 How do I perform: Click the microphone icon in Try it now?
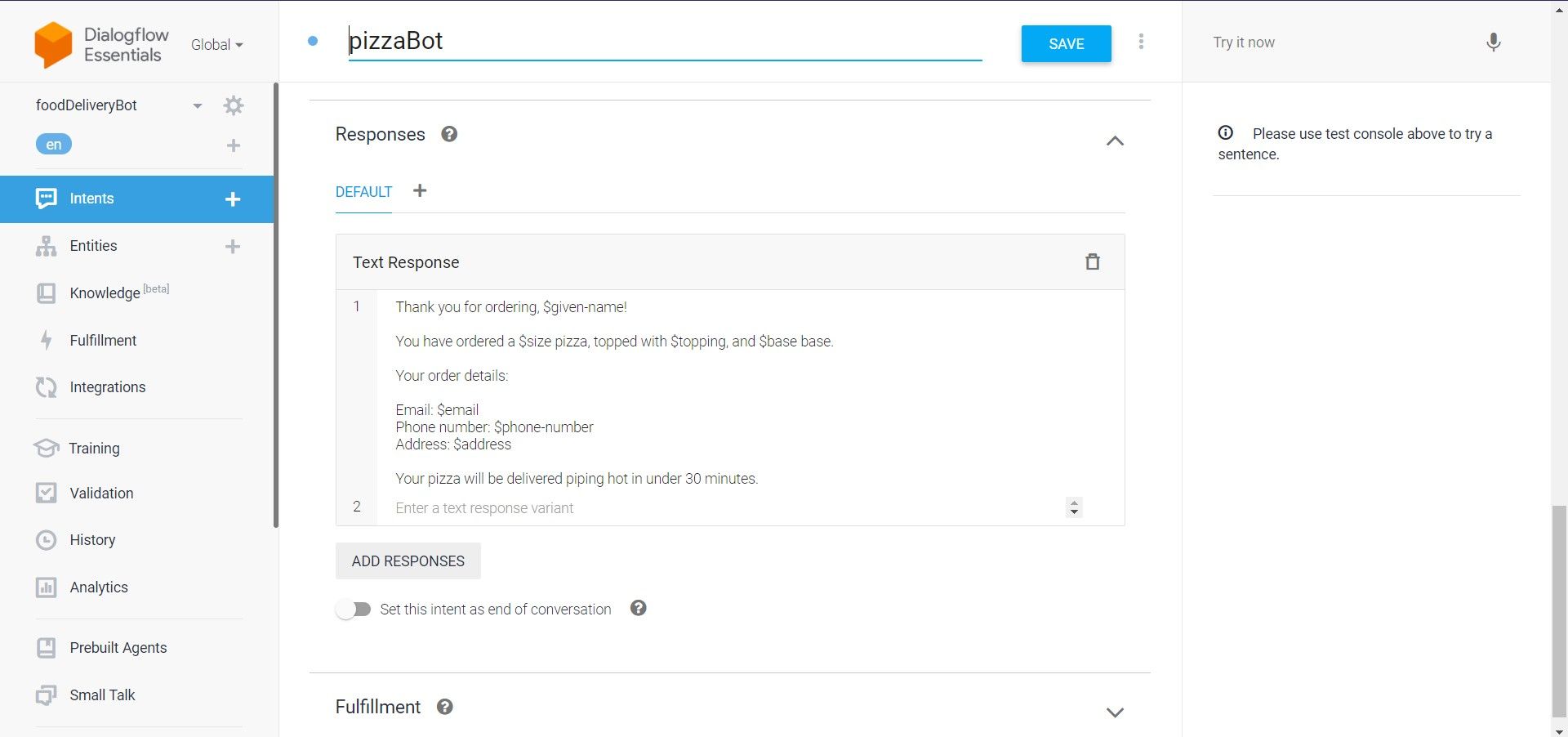[1493, 42]
